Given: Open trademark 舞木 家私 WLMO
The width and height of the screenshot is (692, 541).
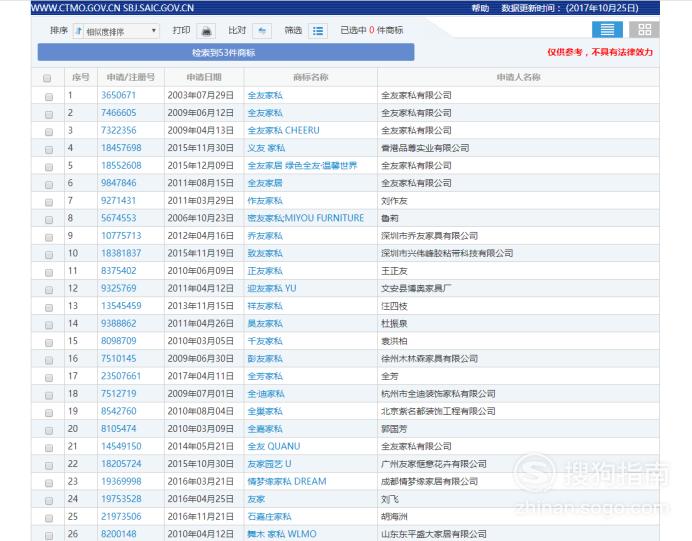Looking at the screenshot, I should pyautogui.click(x=282, y=534).
